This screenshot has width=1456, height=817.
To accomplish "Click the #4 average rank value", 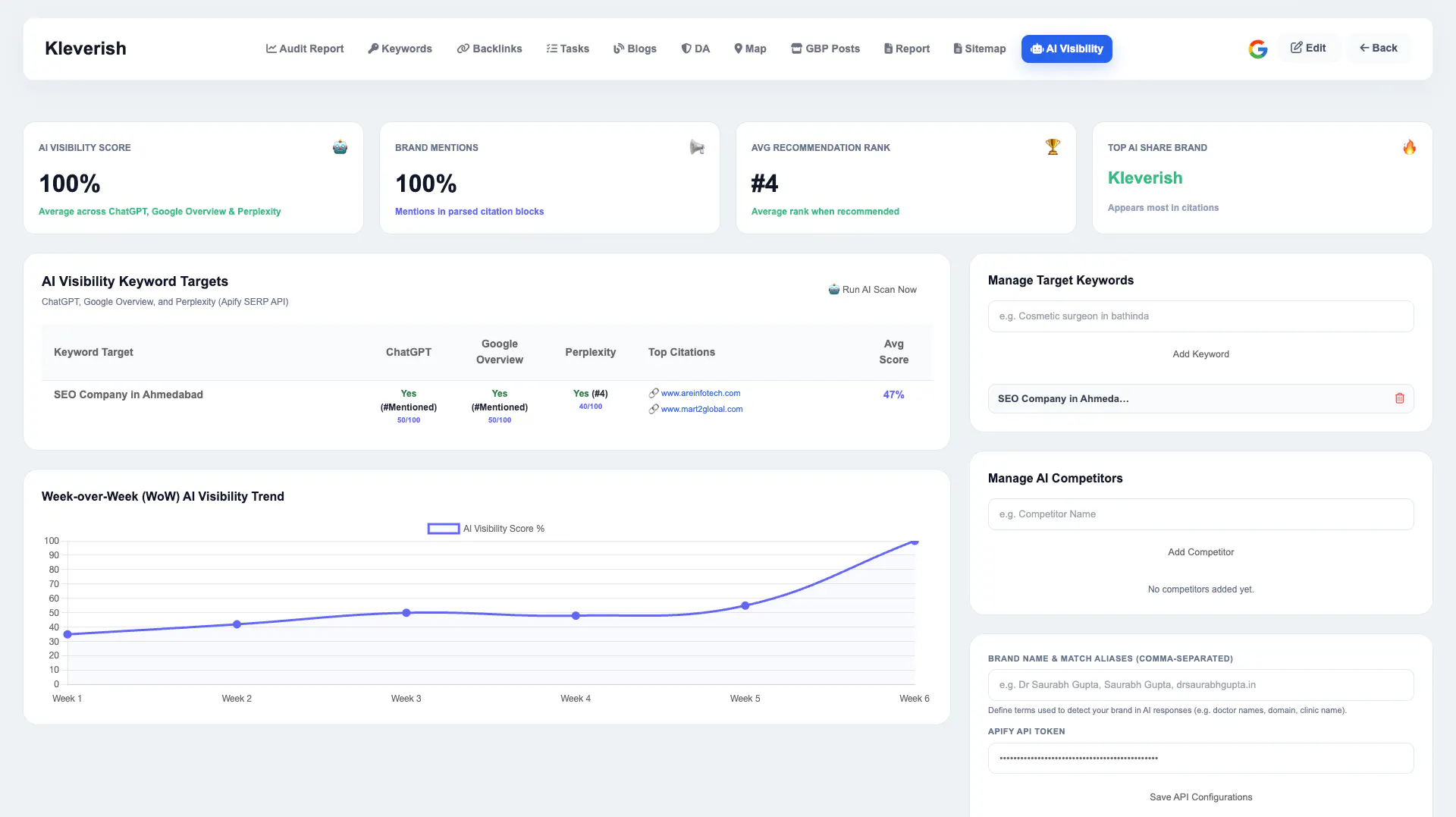I will coord(764,184).
